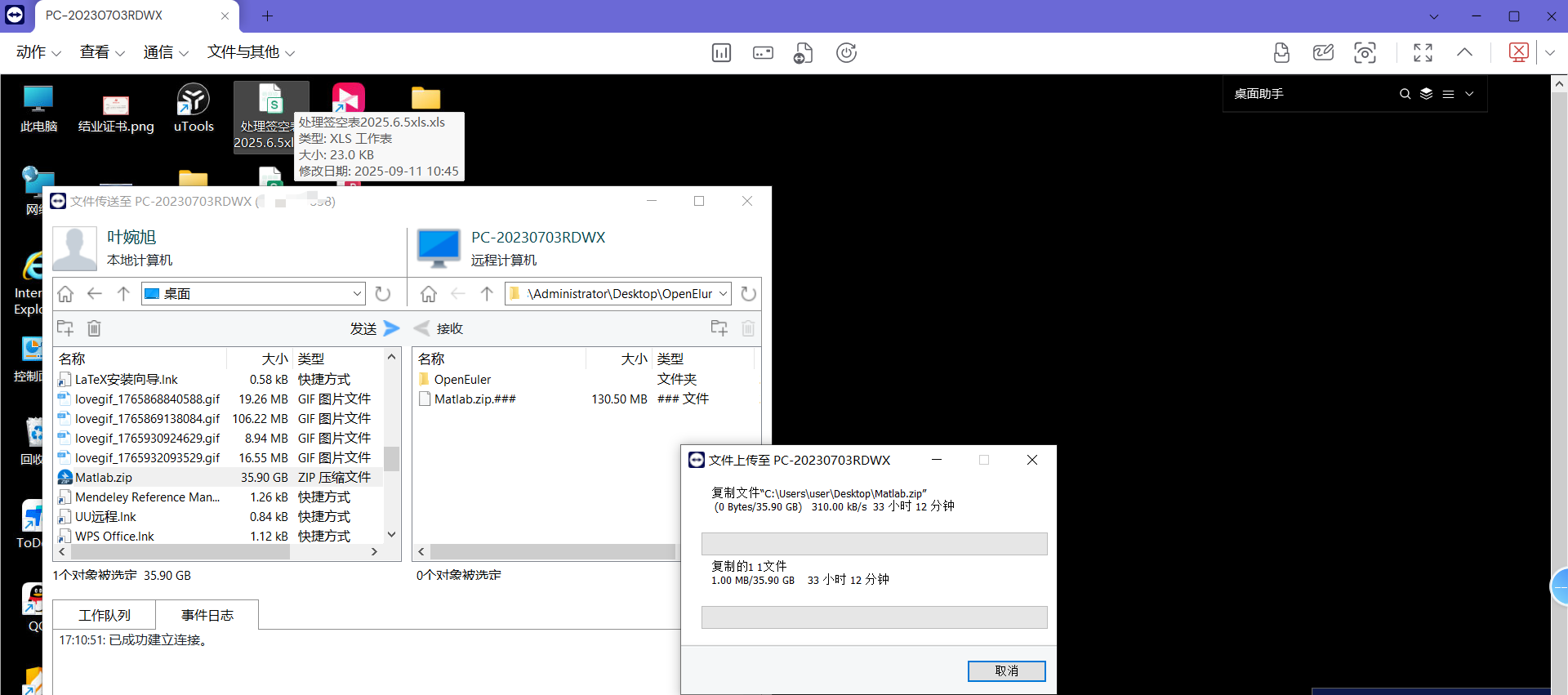
Task: Expand the local path dropdown
Action: (357, 294)
